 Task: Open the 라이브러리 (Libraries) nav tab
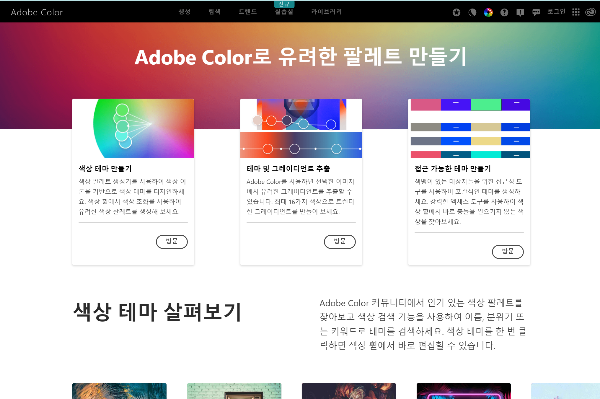coord(326,12)
